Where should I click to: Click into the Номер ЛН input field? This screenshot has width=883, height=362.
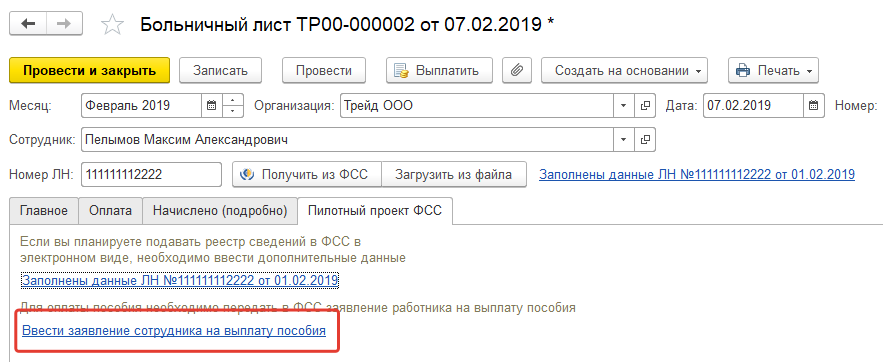[x=151, y=175]
